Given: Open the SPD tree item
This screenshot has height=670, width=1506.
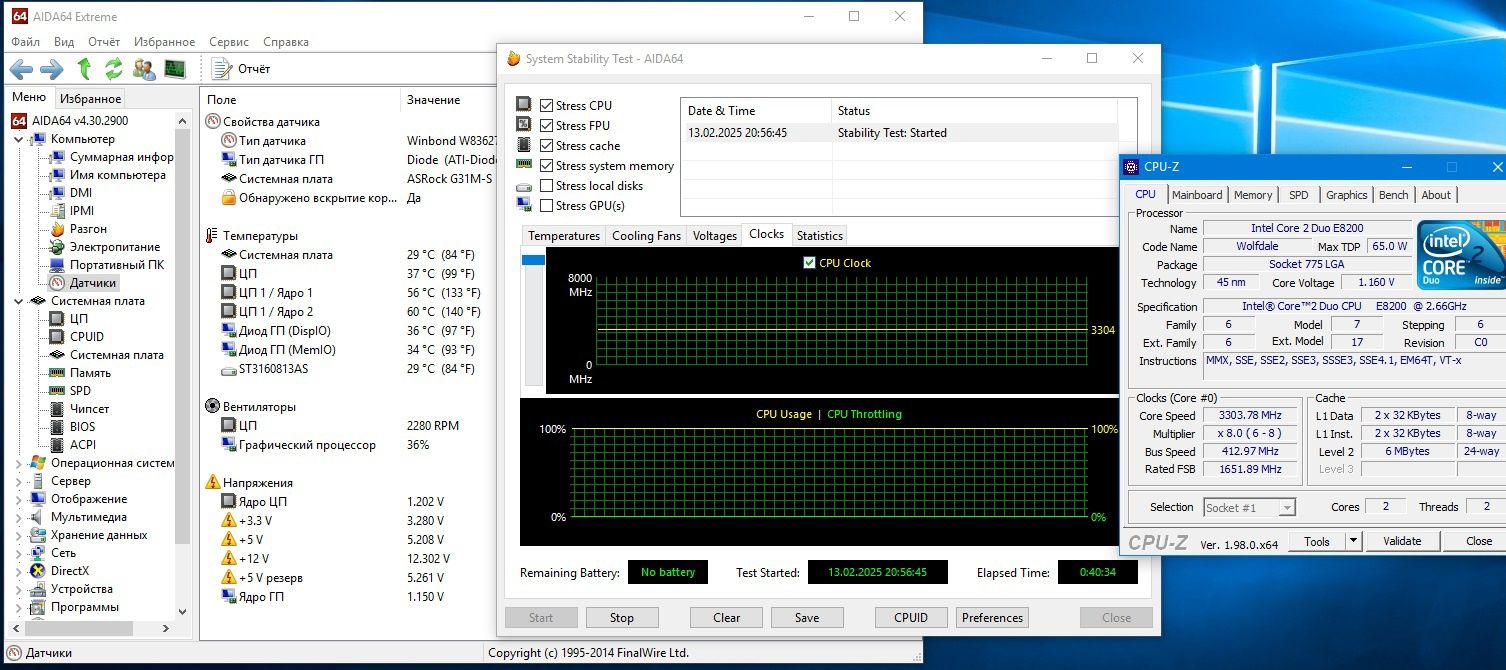Looking at the screenshot, I should pyautogui.click(x=71, y=391).
